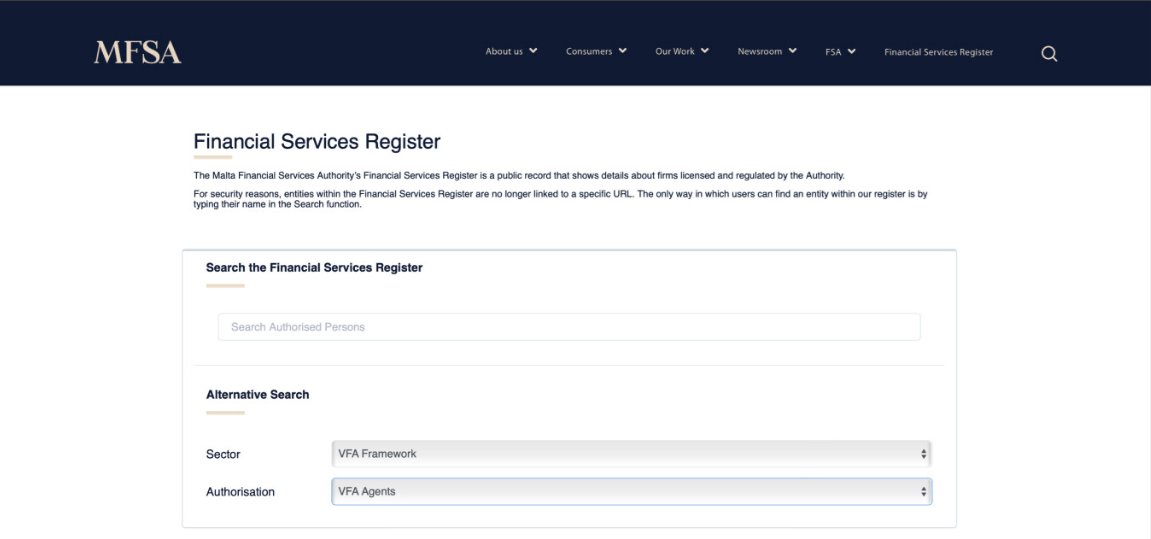The image size is (1151, 539).
Task: Open the About us menu
Action: click(511, 51)
